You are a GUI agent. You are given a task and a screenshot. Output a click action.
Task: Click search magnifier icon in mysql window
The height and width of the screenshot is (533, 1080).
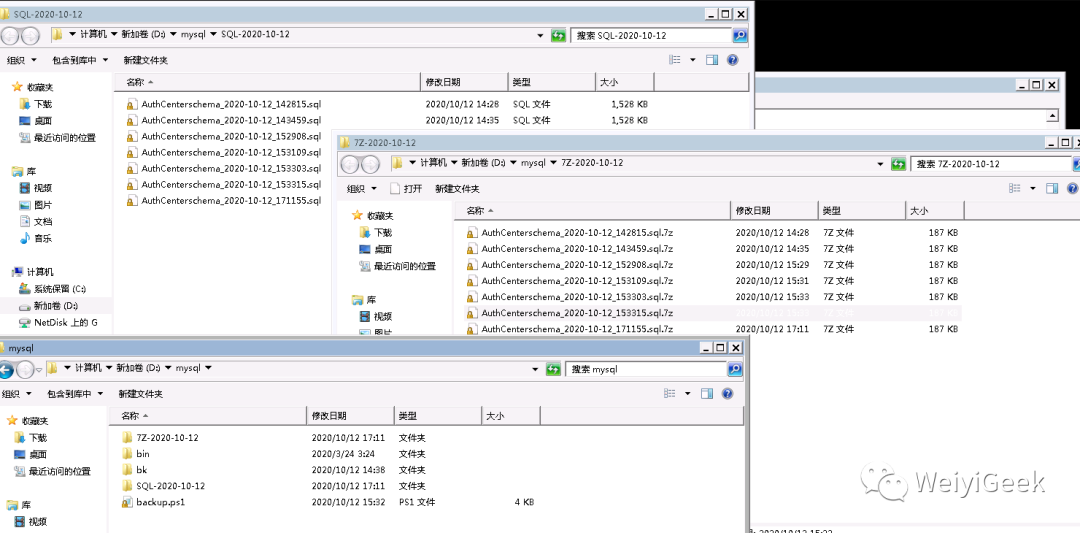pyautogui.click(x=735, y=370)
